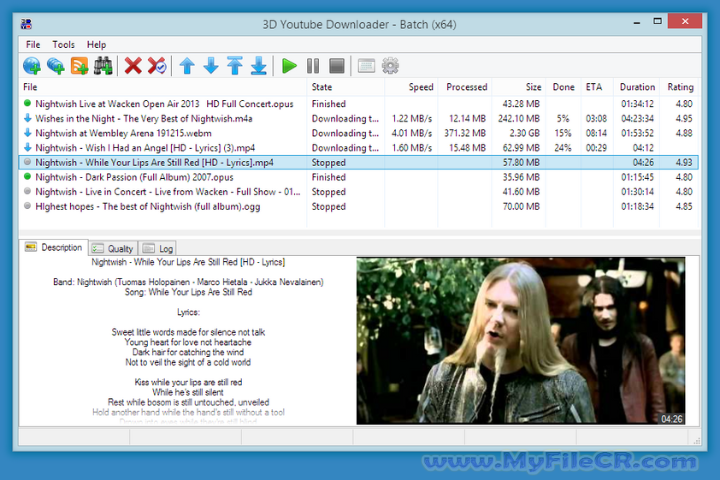Select Live in Concert Live from Wacken file
Viewport: 720px width, 480px height.
168,192
